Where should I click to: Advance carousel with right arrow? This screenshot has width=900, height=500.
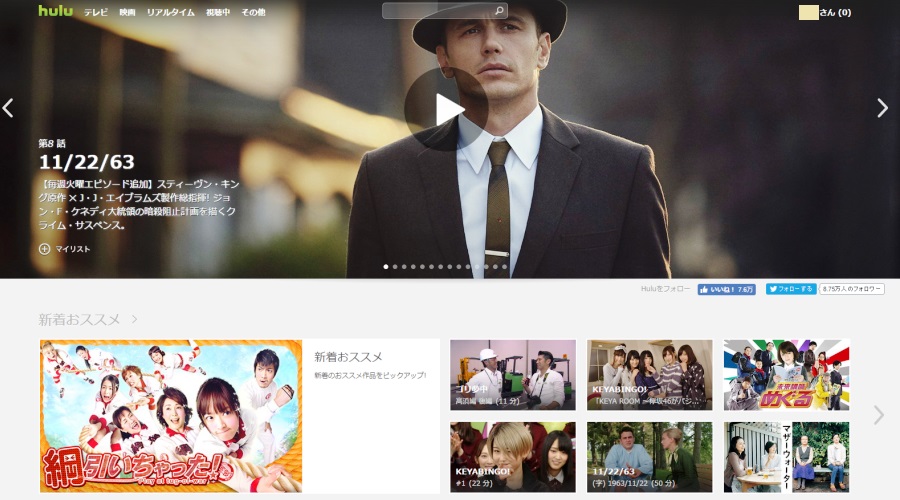pyautogui.click(x=883, y=108)
